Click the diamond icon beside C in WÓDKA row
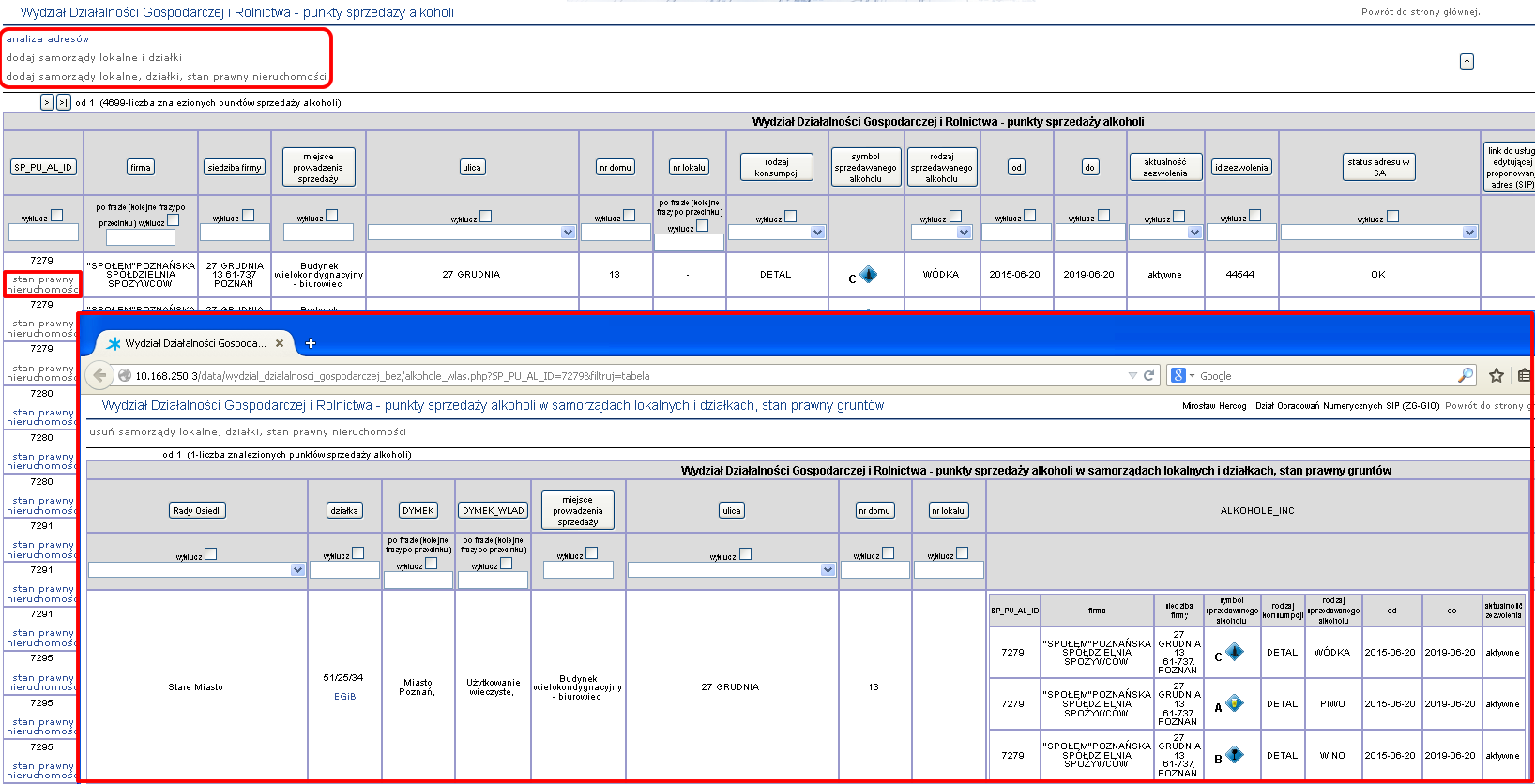1535x784 pixels. coord(1235,652)
